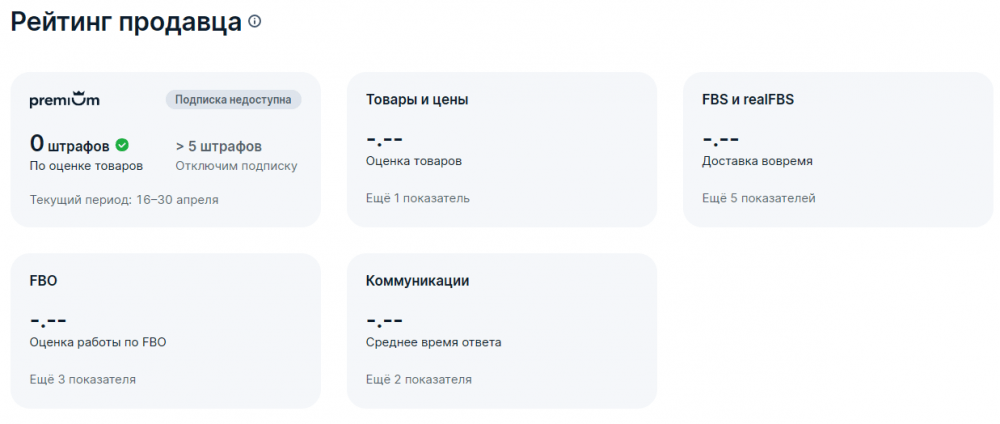Expand Ещё 1 показатель in Товары и цены
The width and height of the screenshot is (1000, 424).
(x=417, y=198)
